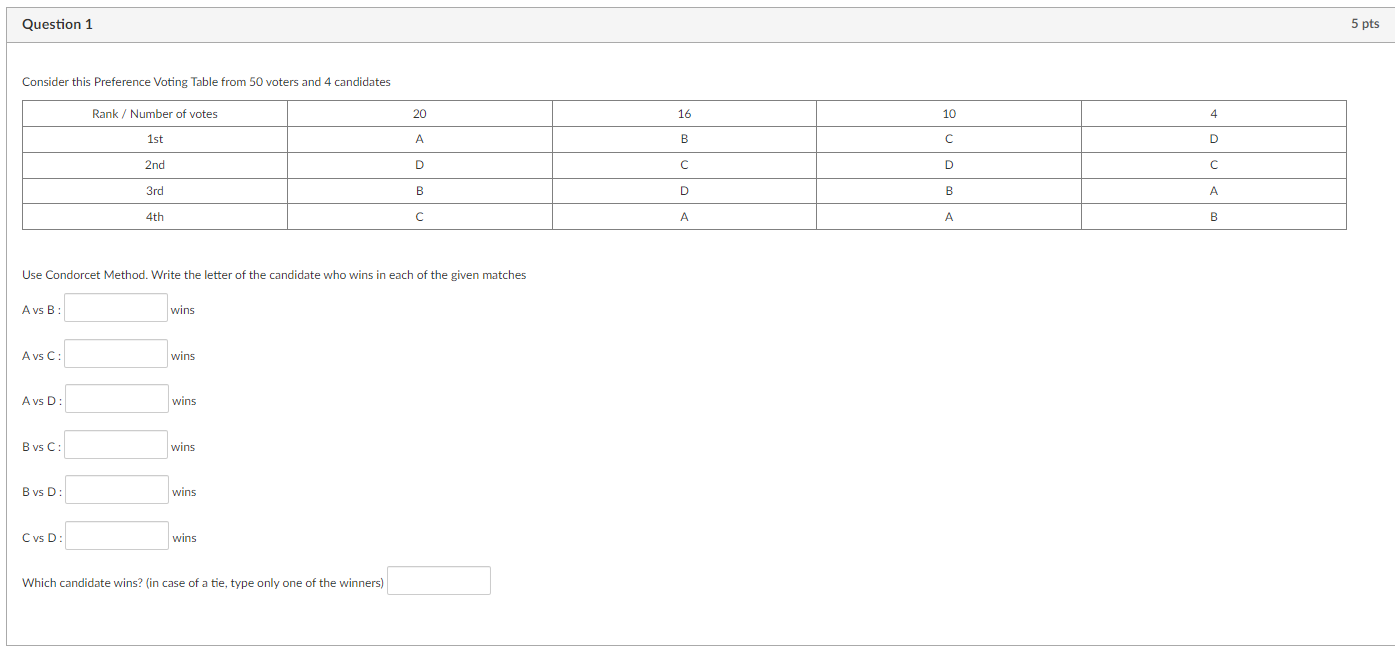
Task: Click the '4' votes column header
Action: pos(1214,114)
